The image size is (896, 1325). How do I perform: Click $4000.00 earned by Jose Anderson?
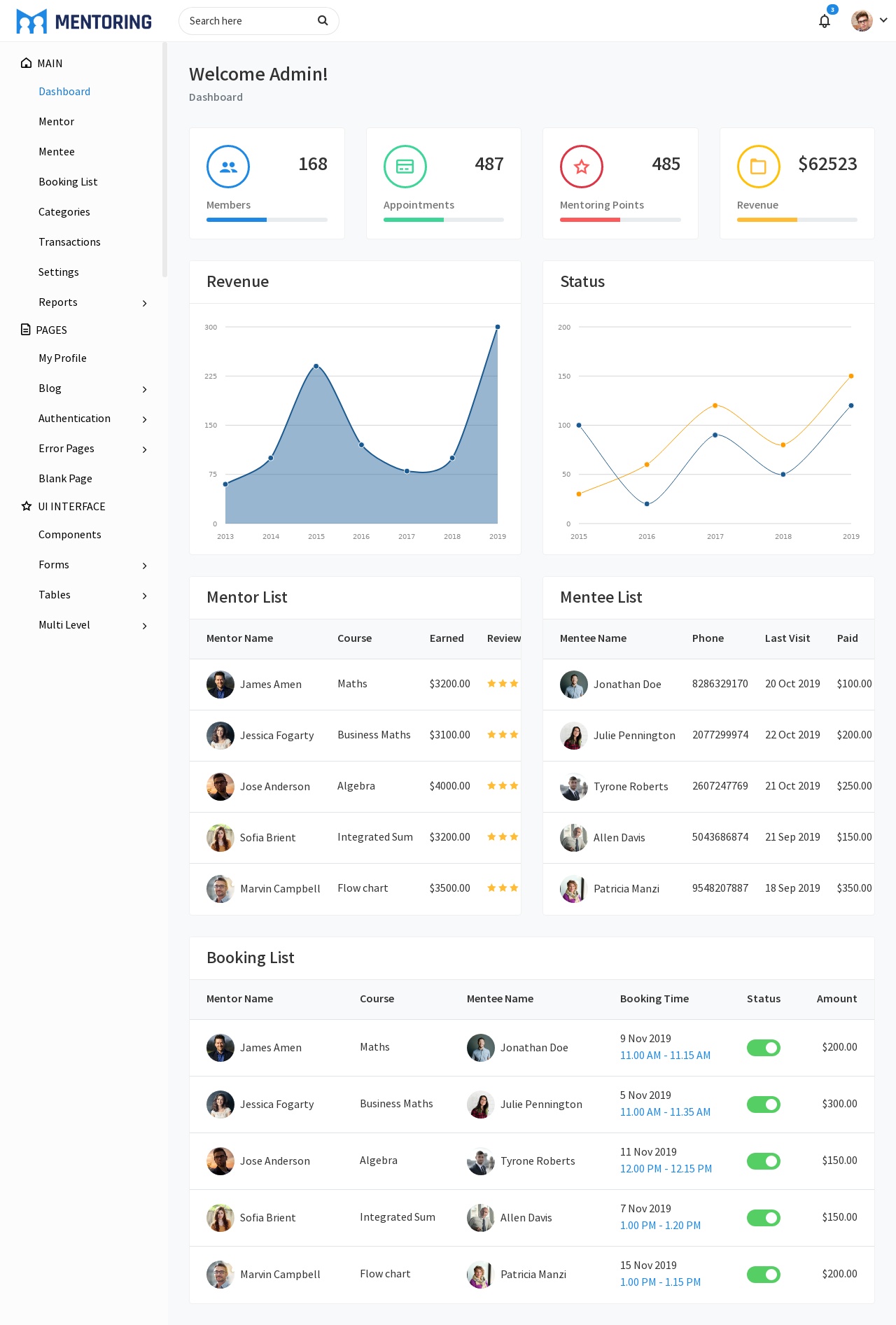[450, 786]
